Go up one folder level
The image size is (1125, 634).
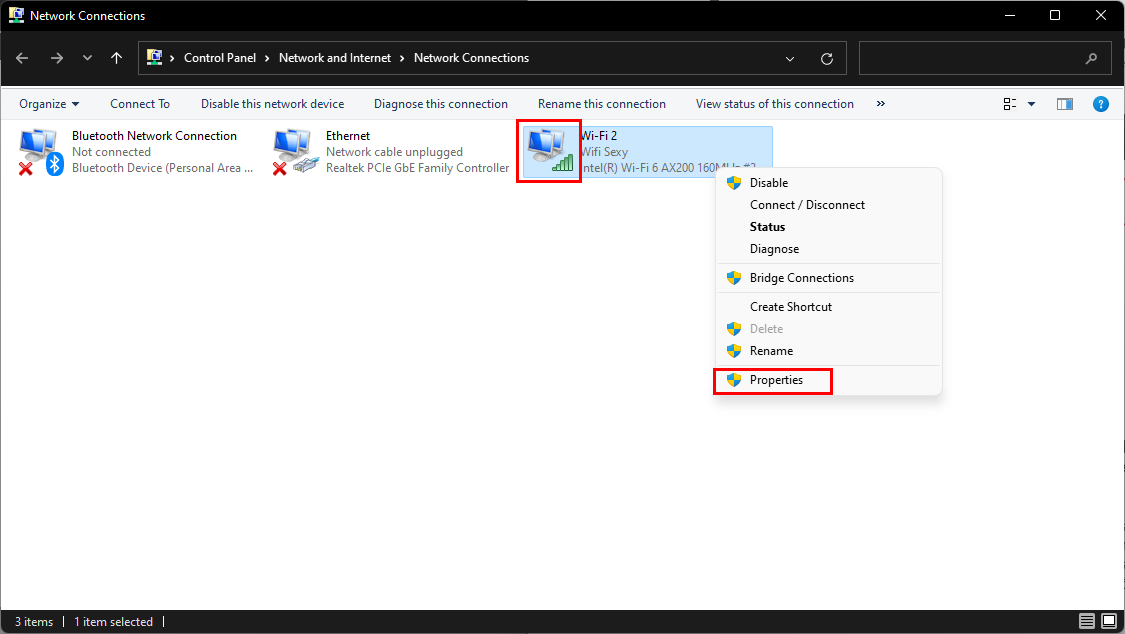click(116, 58)
